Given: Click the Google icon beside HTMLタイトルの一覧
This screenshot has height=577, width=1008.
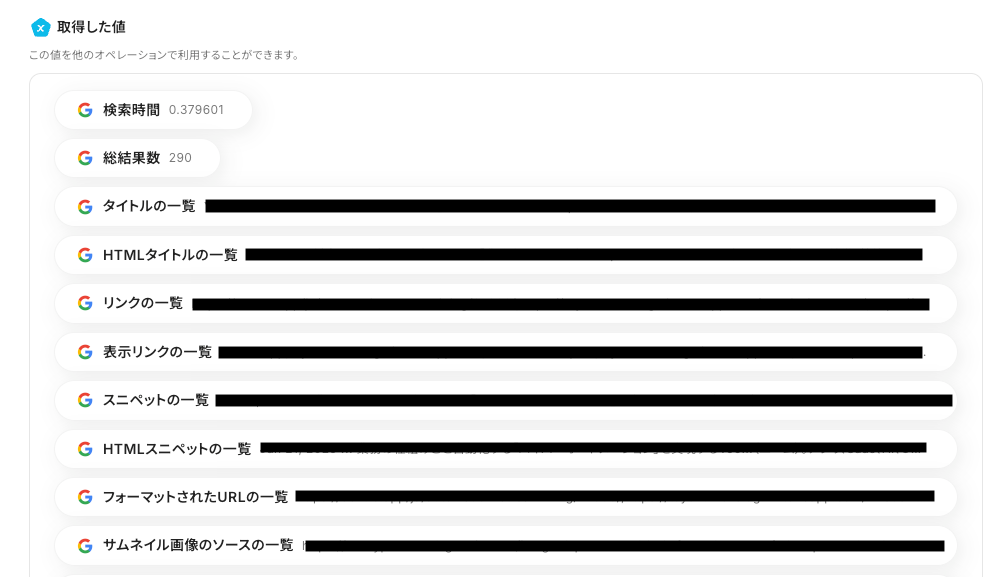Looking at the screenshot, I should [x=85, y=255].
